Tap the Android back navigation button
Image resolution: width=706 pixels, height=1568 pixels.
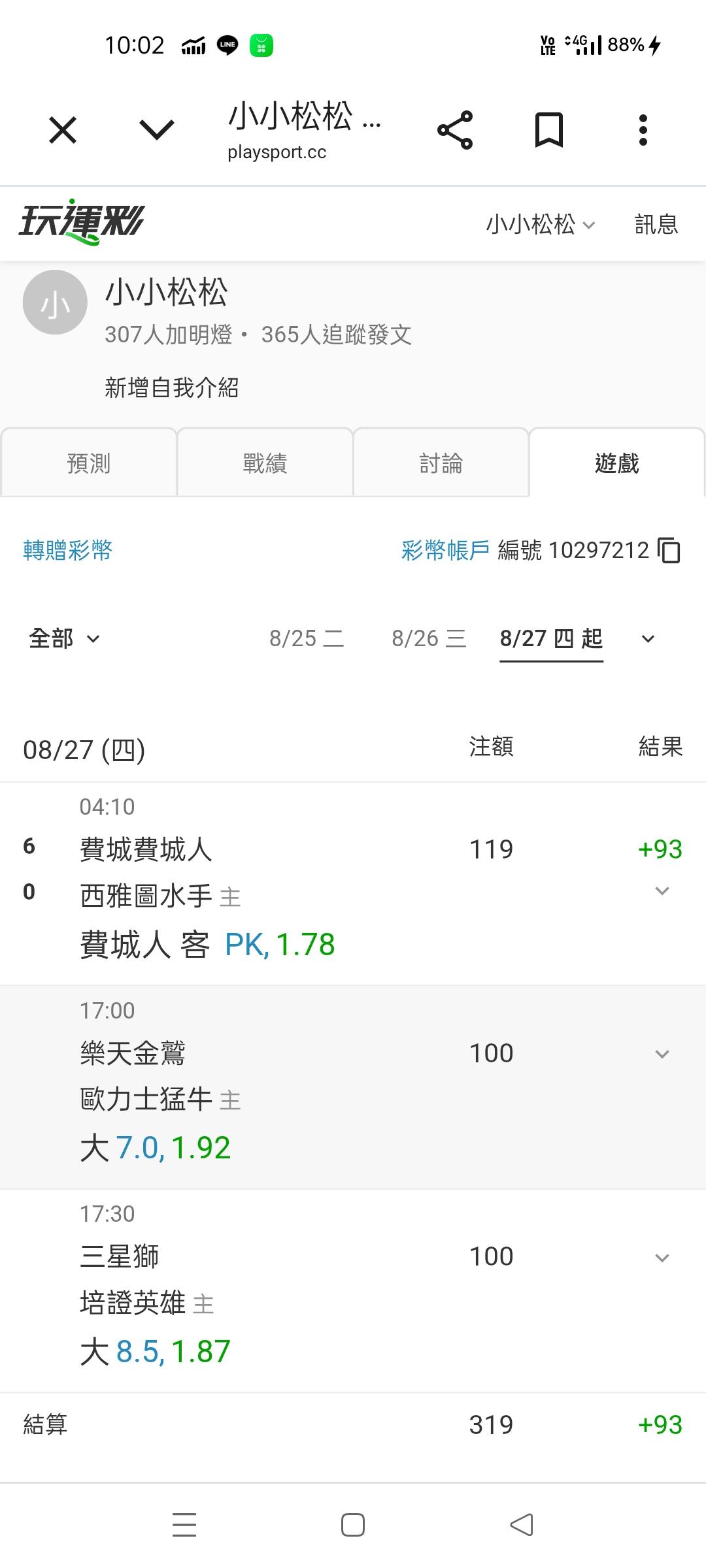point(522,1525)
